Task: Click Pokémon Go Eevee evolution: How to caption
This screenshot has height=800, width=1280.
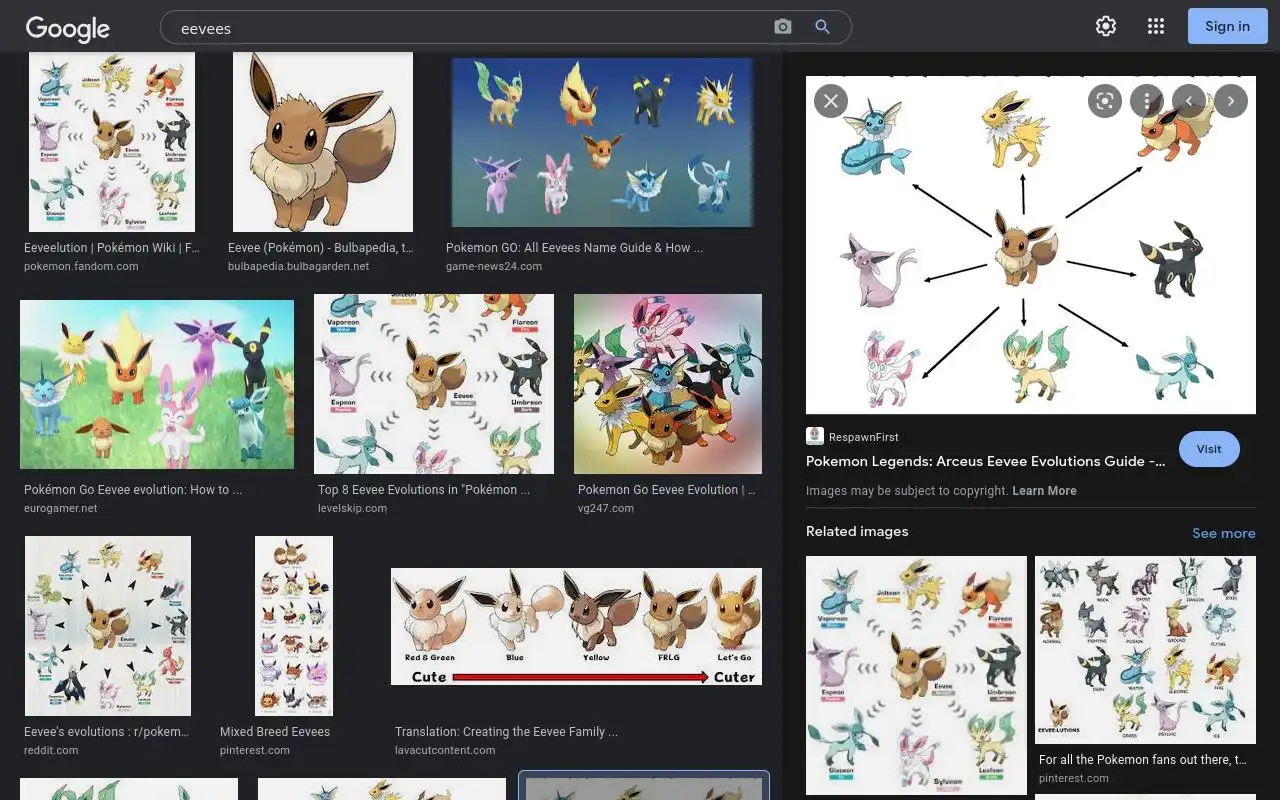Action: pyautogui.click(x=133, y=490)
